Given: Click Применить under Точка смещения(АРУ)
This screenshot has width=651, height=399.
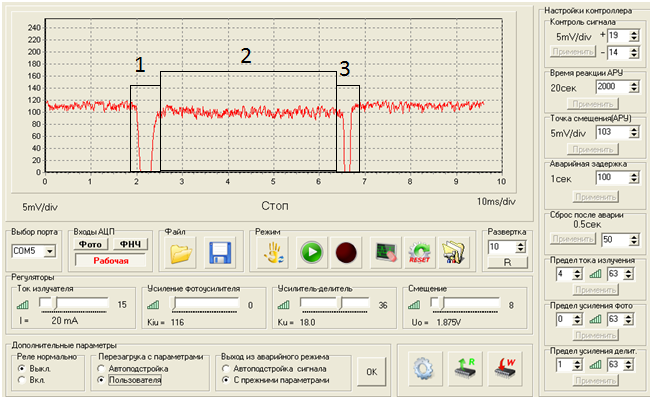Looking at the screenshot, I should coord(592,149).
